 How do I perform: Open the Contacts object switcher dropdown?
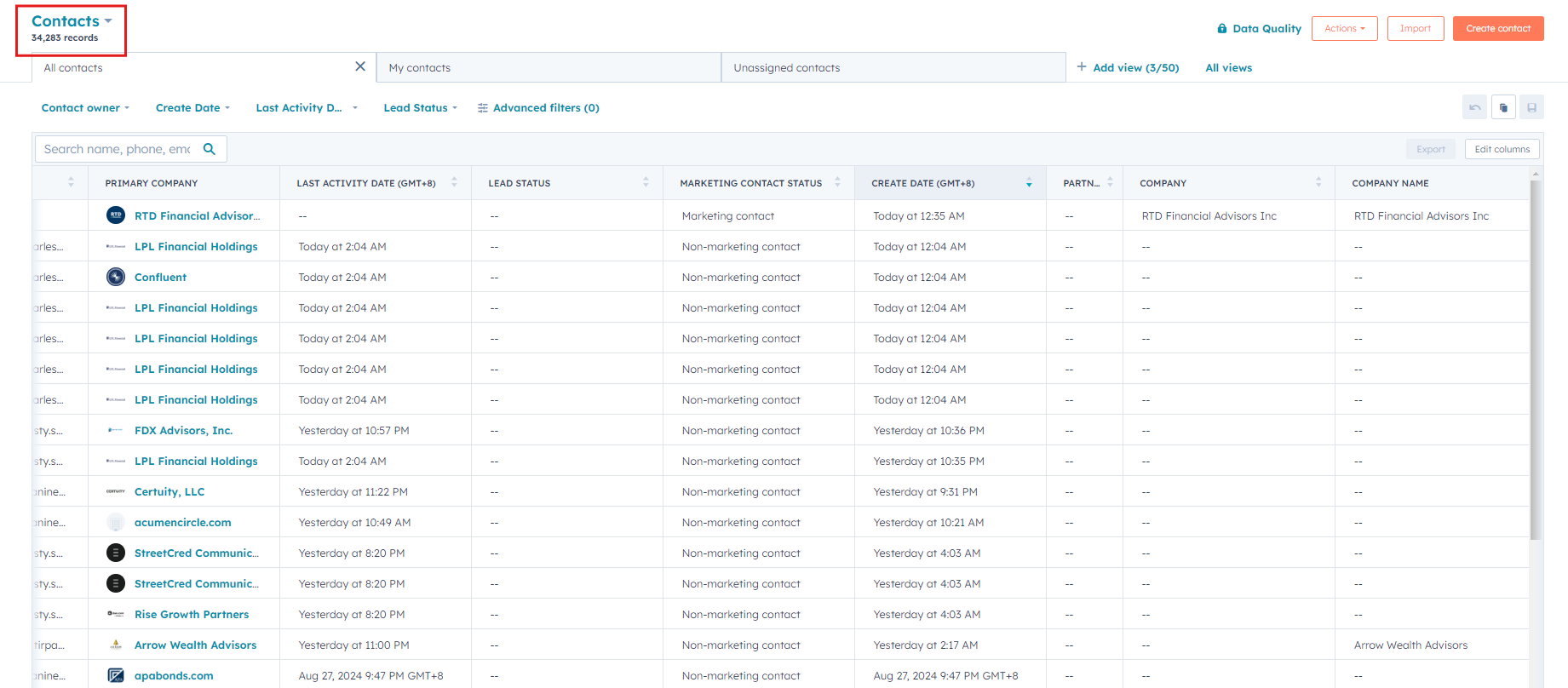pyautogui.click(x=72, y=21)
